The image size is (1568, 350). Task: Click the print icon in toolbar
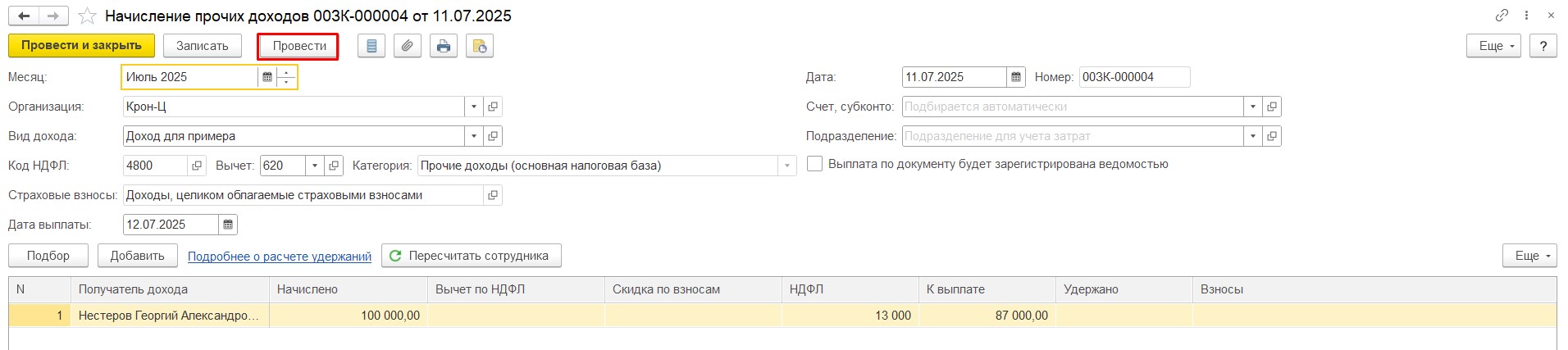[444, 47]
